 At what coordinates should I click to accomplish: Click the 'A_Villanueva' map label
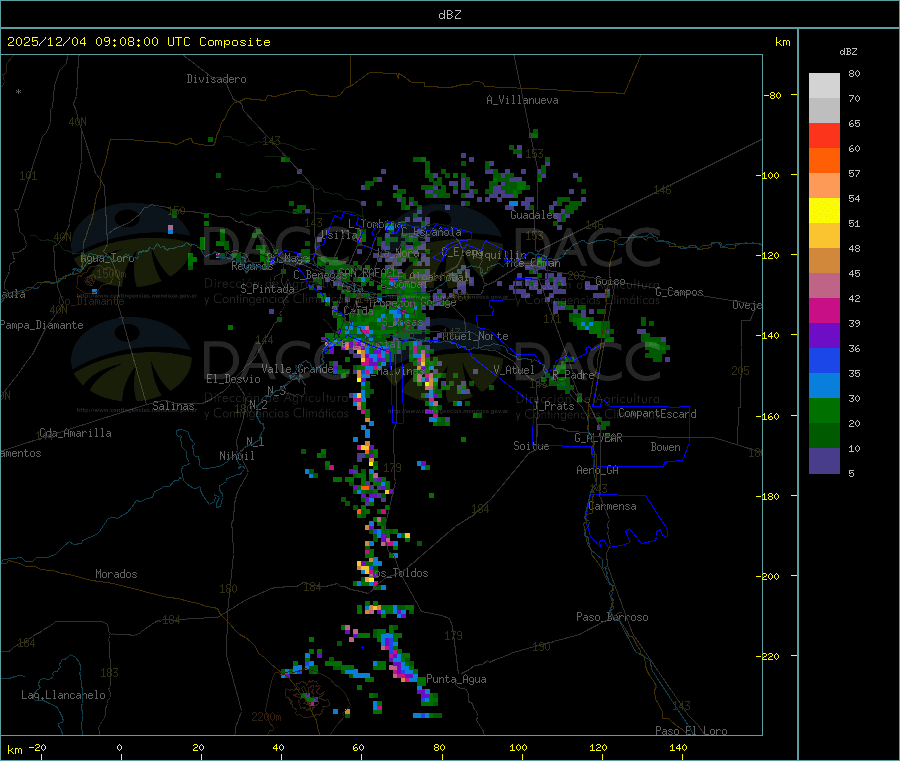(522, 100)
